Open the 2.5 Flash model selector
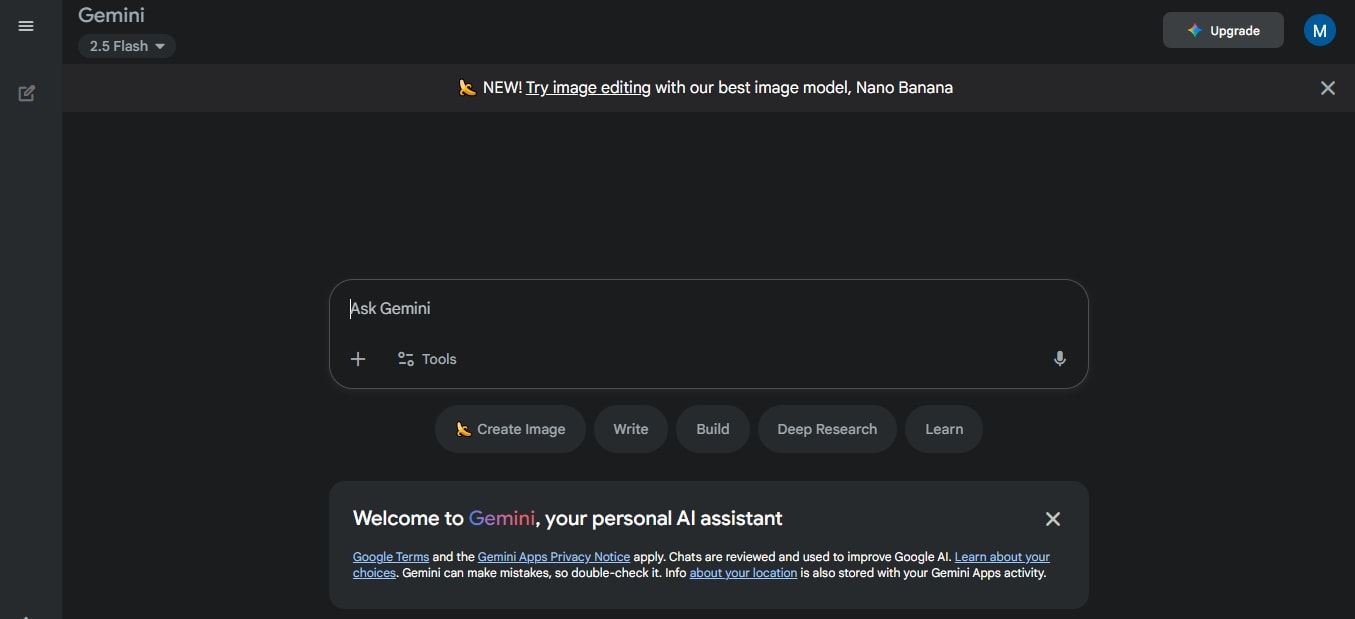Screen dimensions: 1355x619 click(127, 46)
